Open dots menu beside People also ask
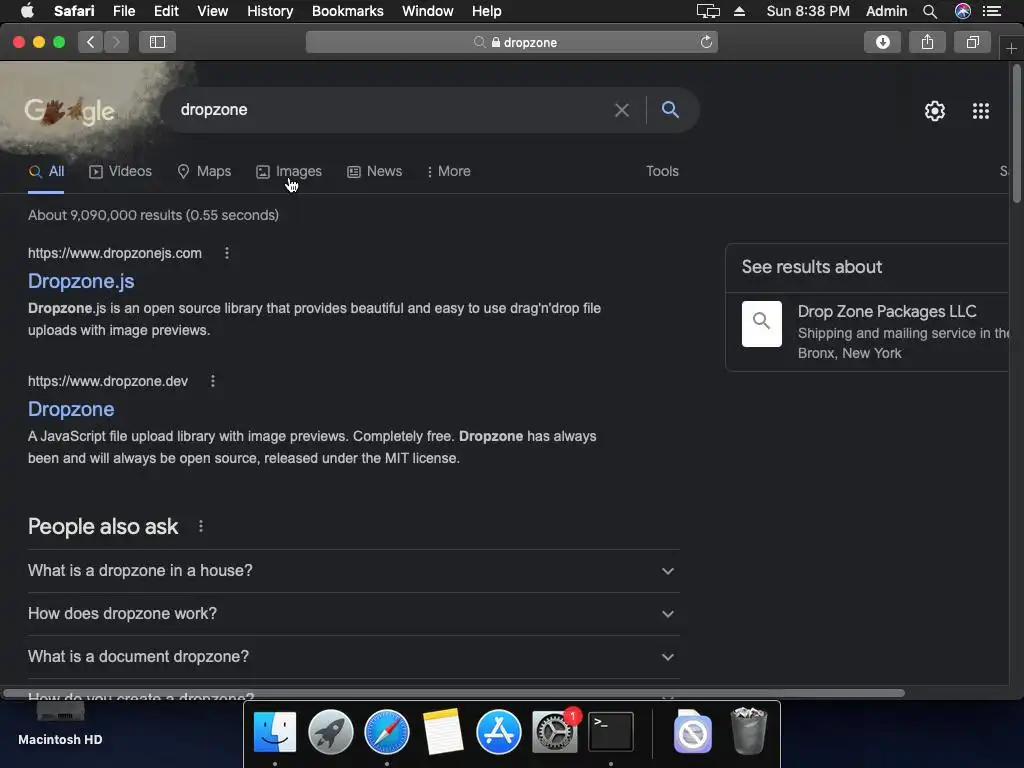This screenshot has height=768, width=1024. 200,526
